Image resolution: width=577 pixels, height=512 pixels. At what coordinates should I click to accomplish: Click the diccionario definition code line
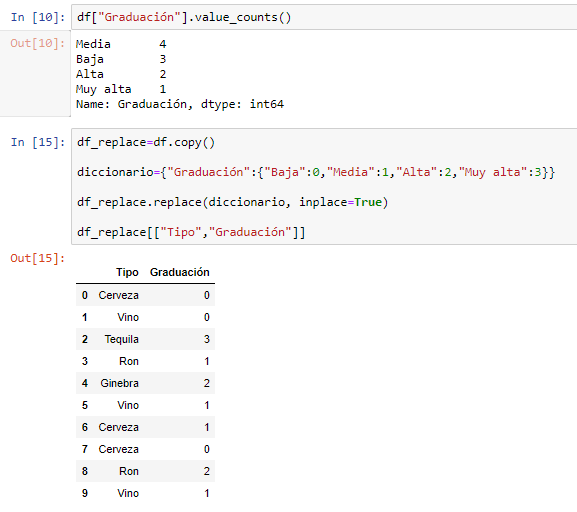tap(316, 172)
